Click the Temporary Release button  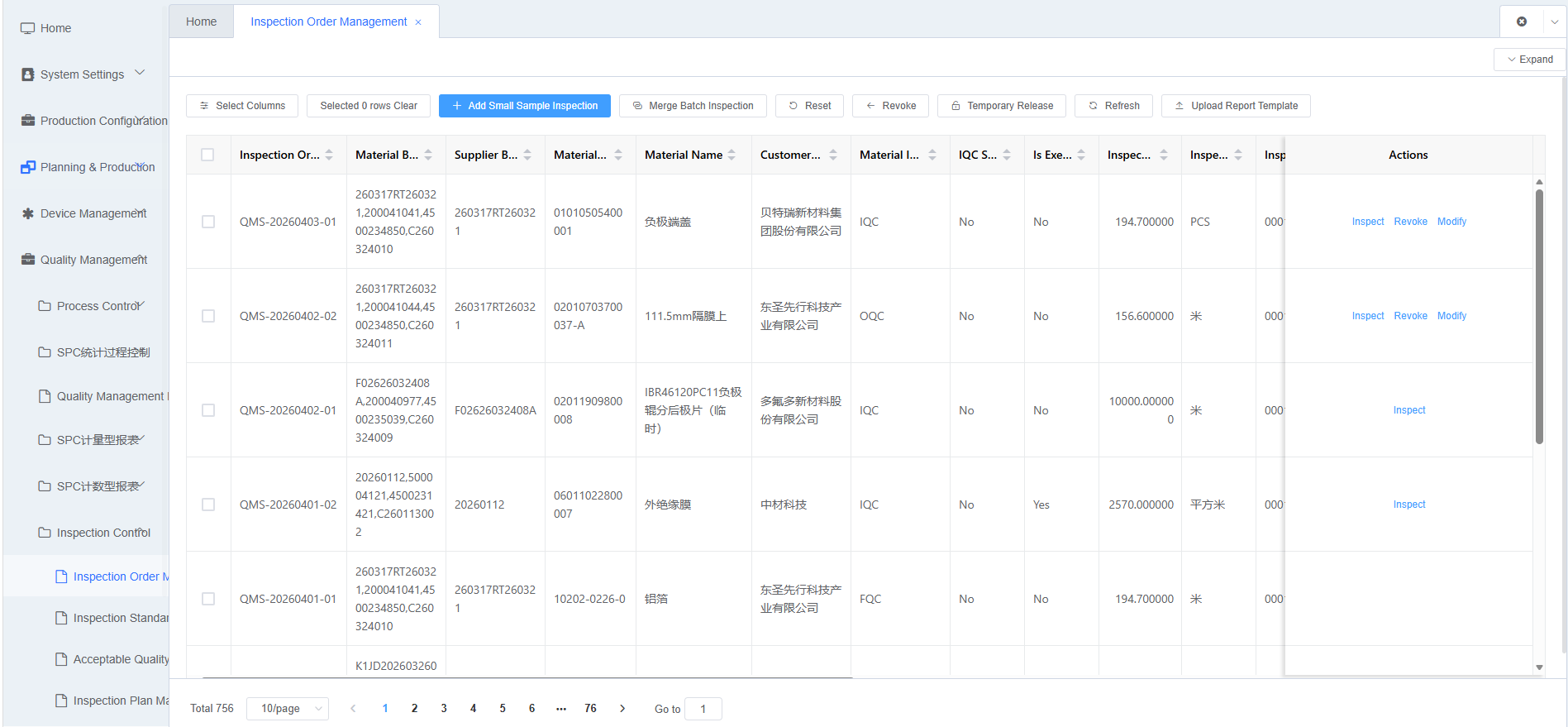coord(1002,106)
